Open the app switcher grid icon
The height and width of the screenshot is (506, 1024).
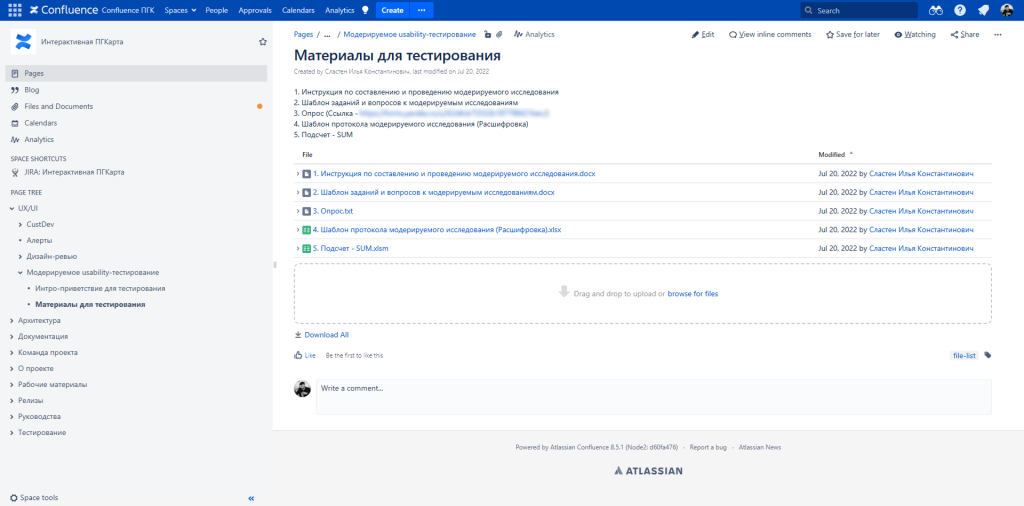[x=14, y=10]
